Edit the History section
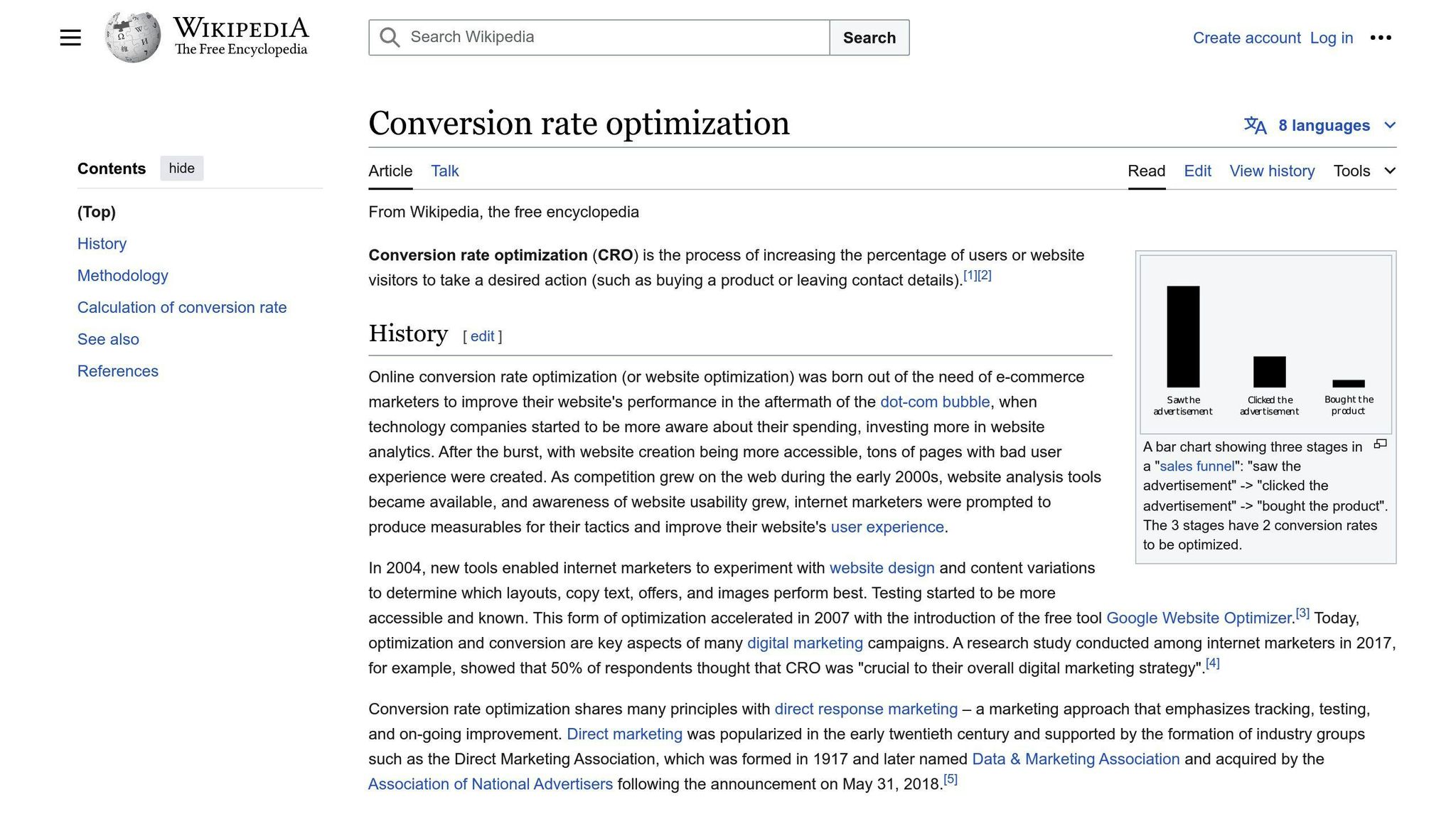The image size is (1456, 819). 482,336
